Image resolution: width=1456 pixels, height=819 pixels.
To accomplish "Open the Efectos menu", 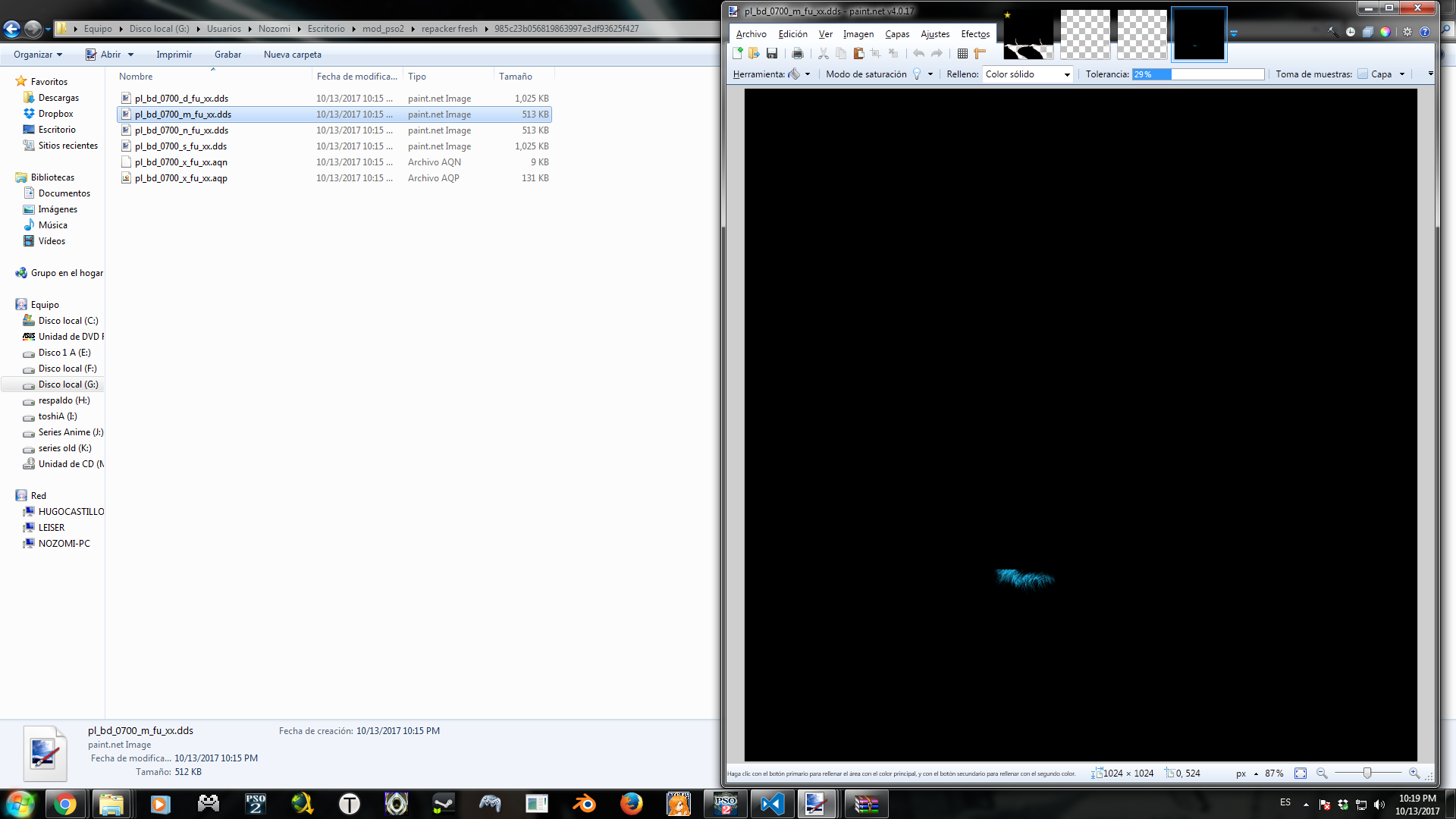I will coord(975,34).
